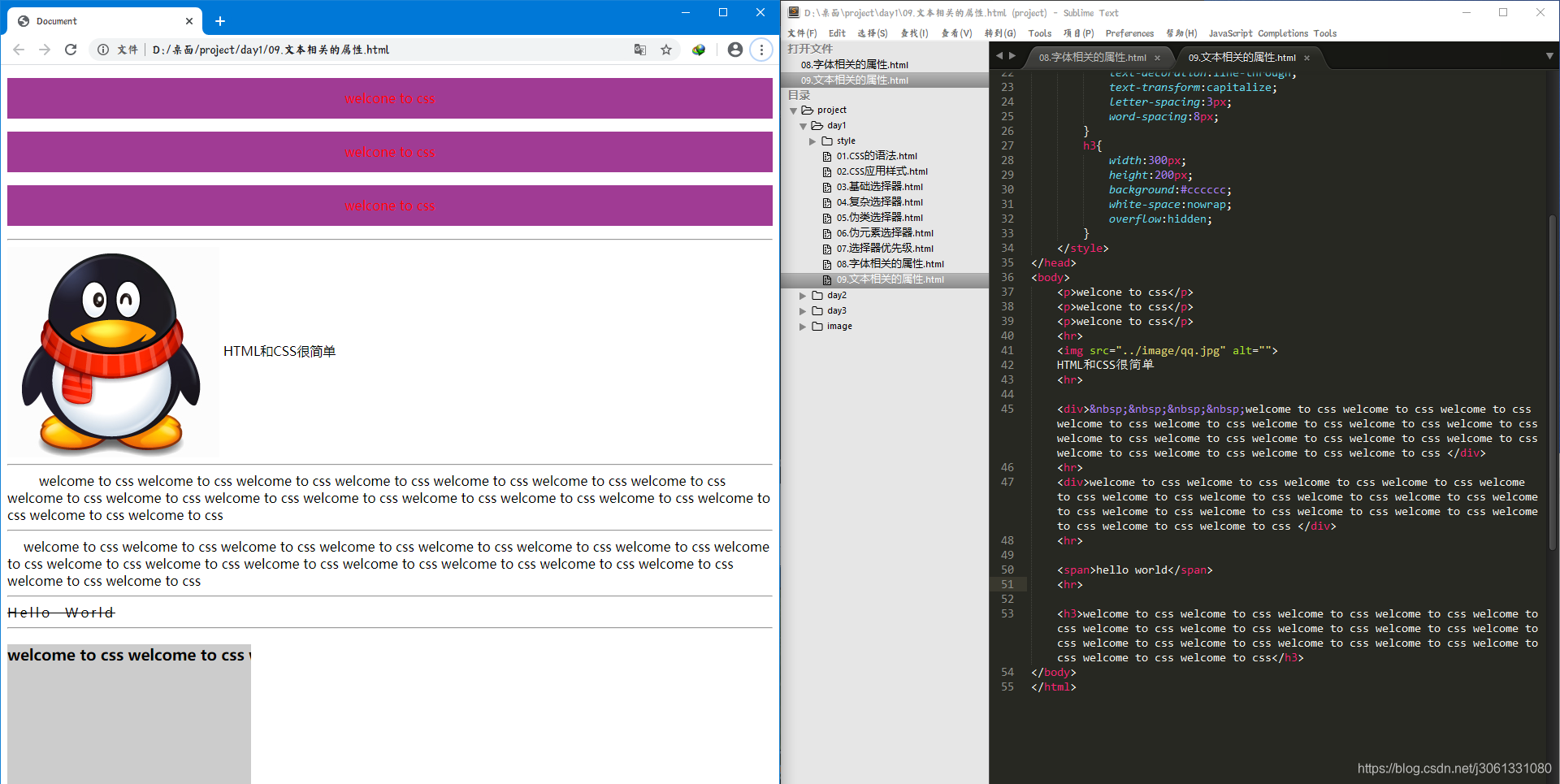Open the tab list dropdown arrow in editor
Image resolution: width=1560 pixels, height=784 pixels.
pos(1549,56)
